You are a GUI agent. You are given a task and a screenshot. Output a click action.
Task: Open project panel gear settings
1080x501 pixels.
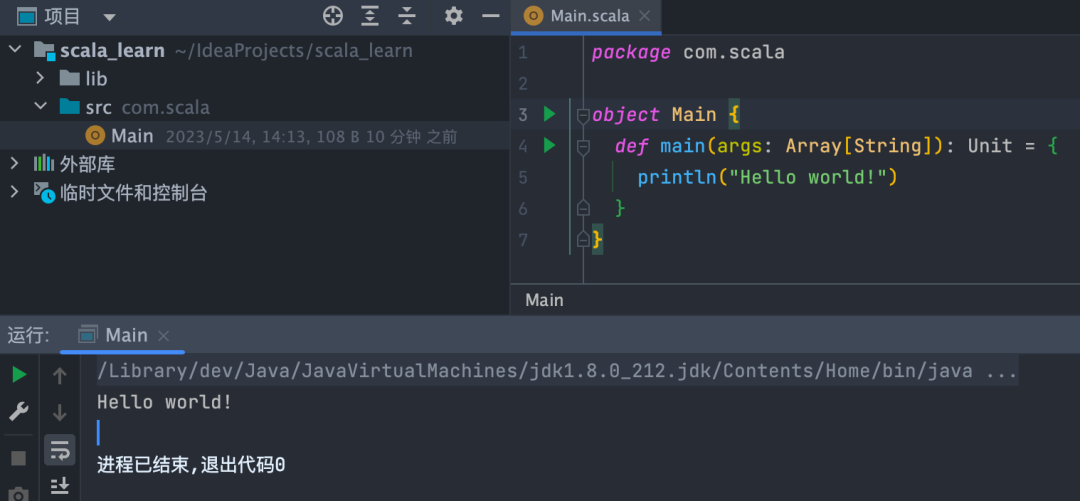(x=453, y=16)
